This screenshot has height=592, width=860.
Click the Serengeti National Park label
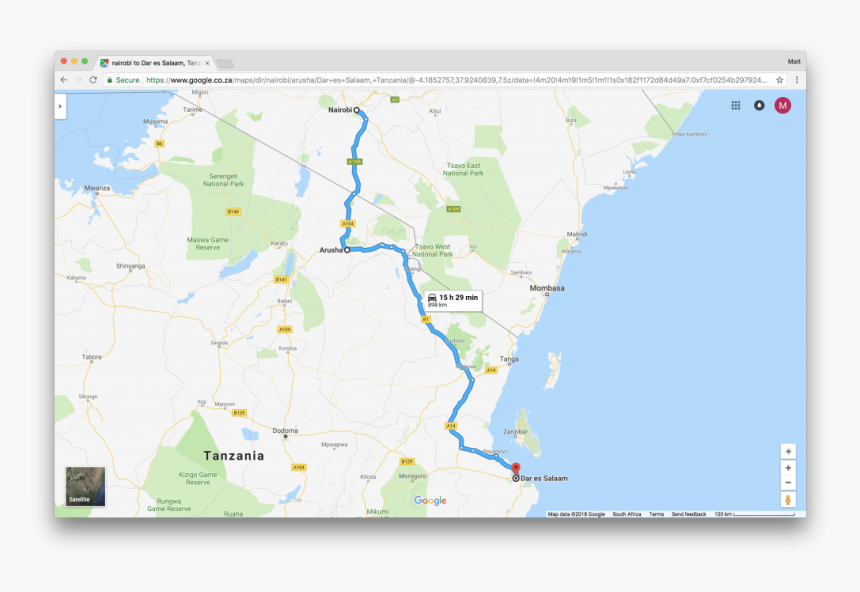(223, 180)
